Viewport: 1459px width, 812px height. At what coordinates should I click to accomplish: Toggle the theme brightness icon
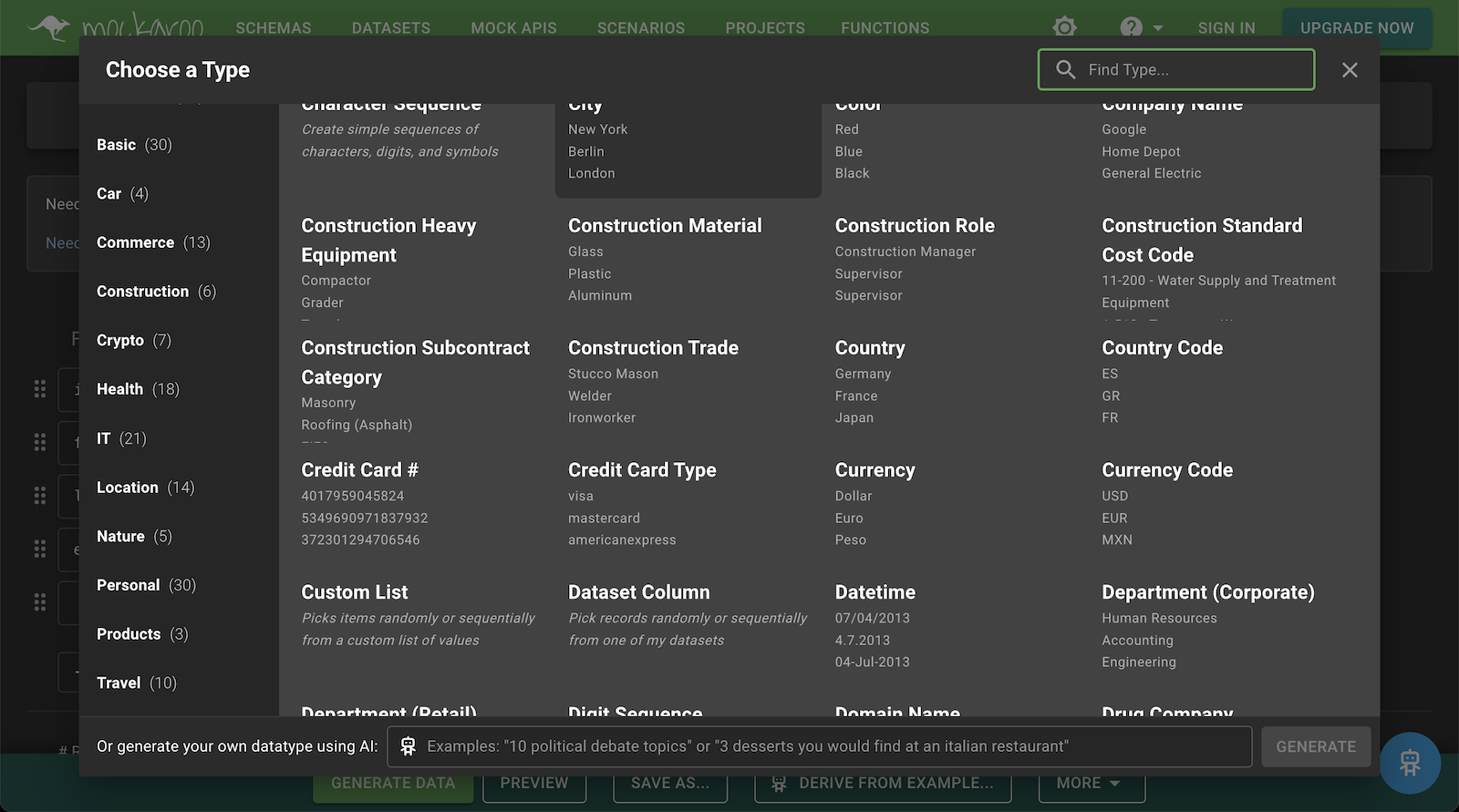coord(1064,27)
